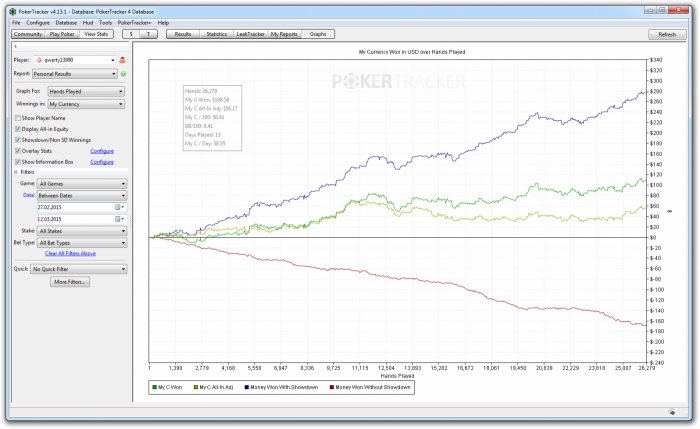Open the Player dropdown showing qwerty13990
Screen dimensions: 700x429
(75, 60)
